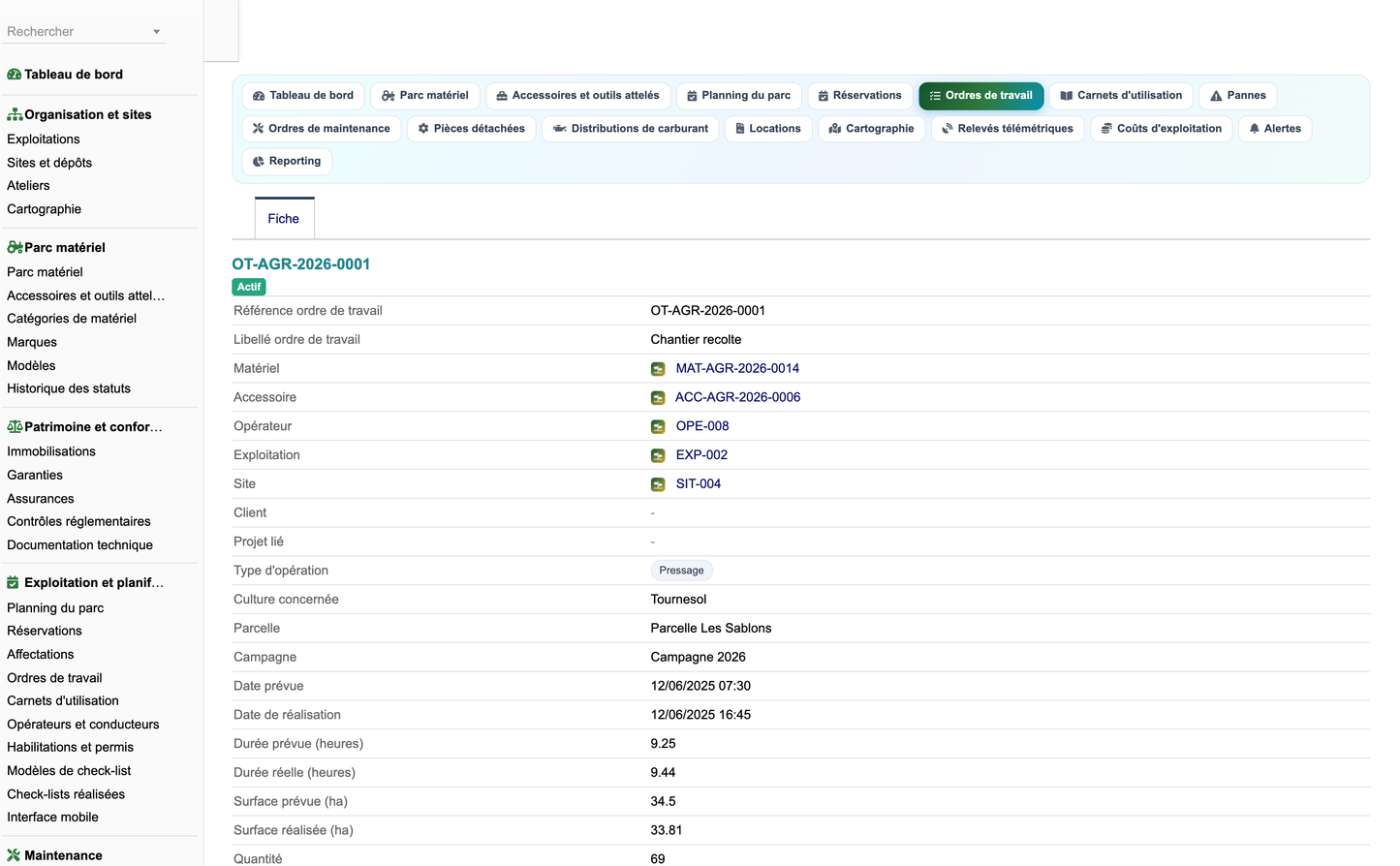The width and height of the screenshot is (1400, 866).
Task: Open Interface mobile in sidebar
Action: [x=53, y=817]
